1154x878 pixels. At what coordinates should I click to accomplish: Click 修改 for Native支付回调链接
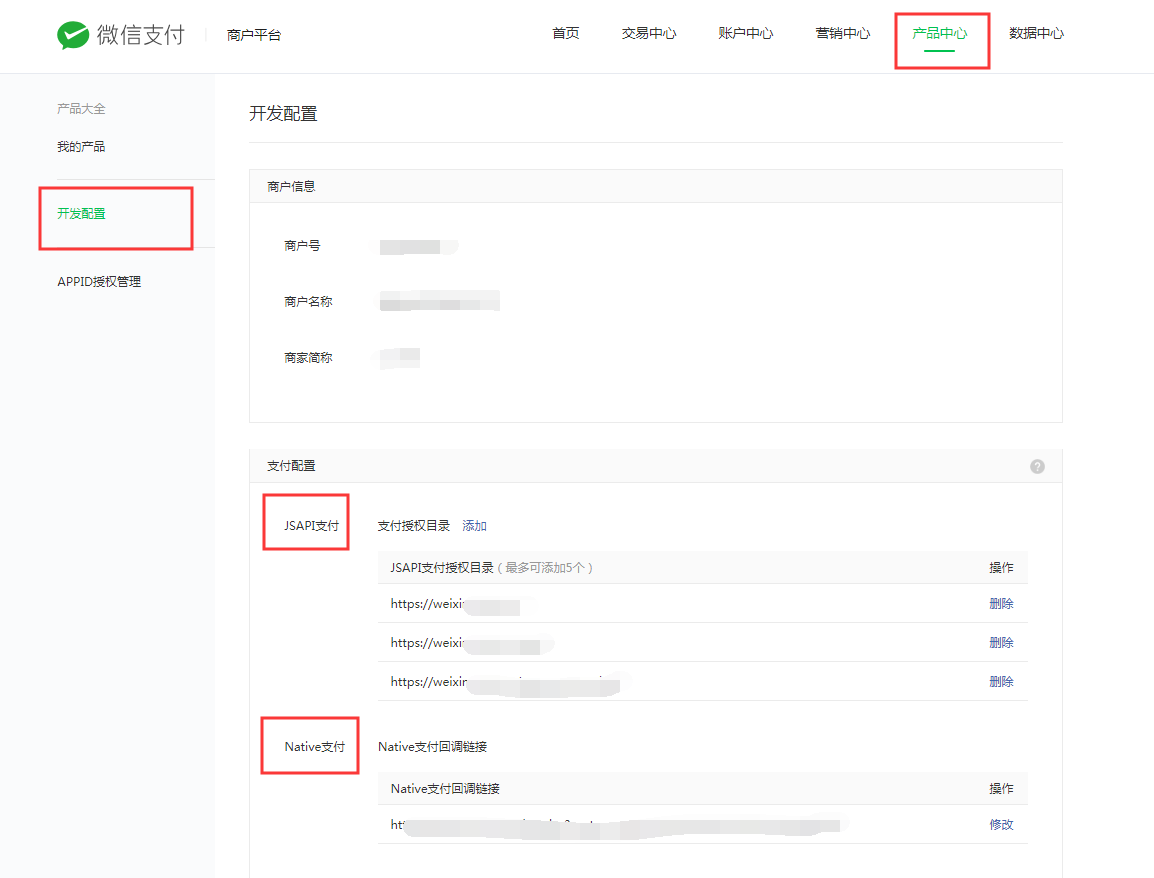[1001, 824]
